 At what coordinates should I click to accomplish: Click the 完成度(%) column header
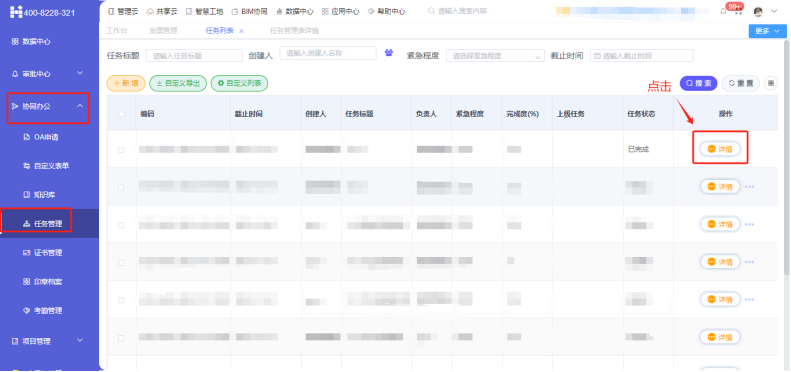tap(523, 114)
